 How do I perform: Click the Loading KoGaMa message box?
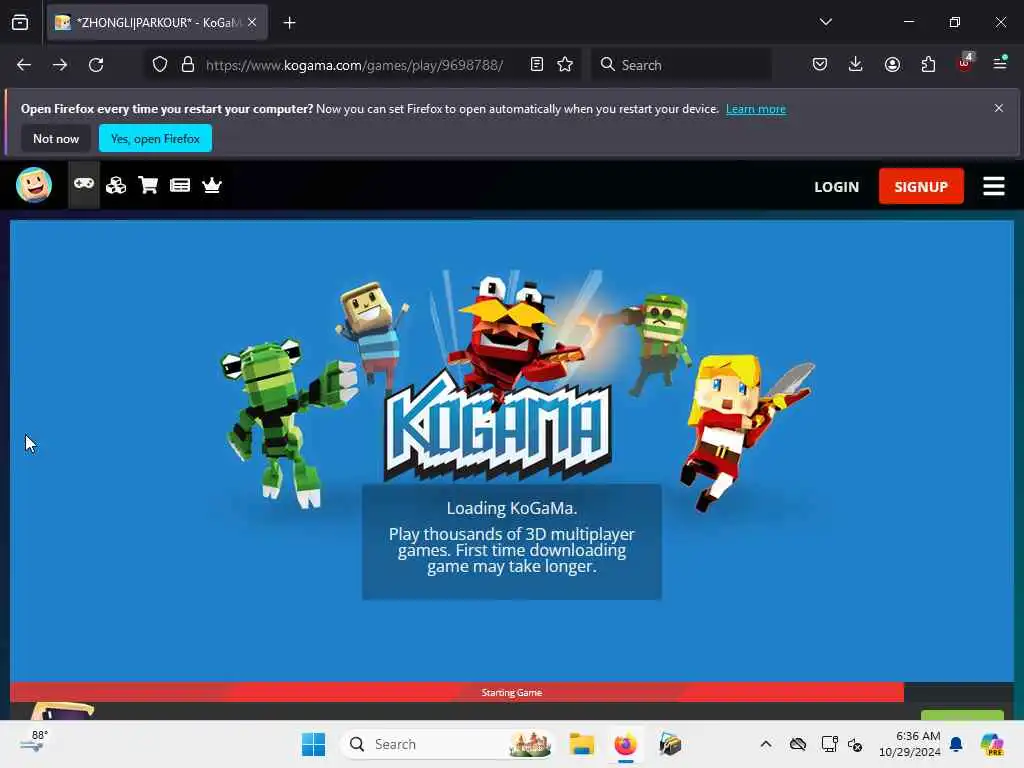click(511, 541)
